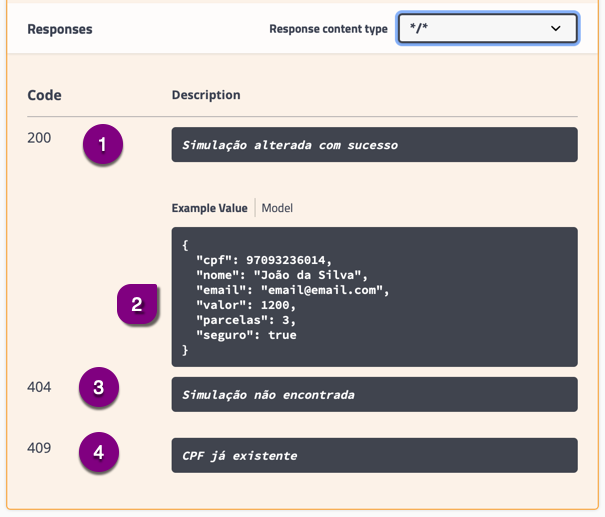Click the "valor": 1200 line
Screen dimensions: 605x517
(246, 305)
